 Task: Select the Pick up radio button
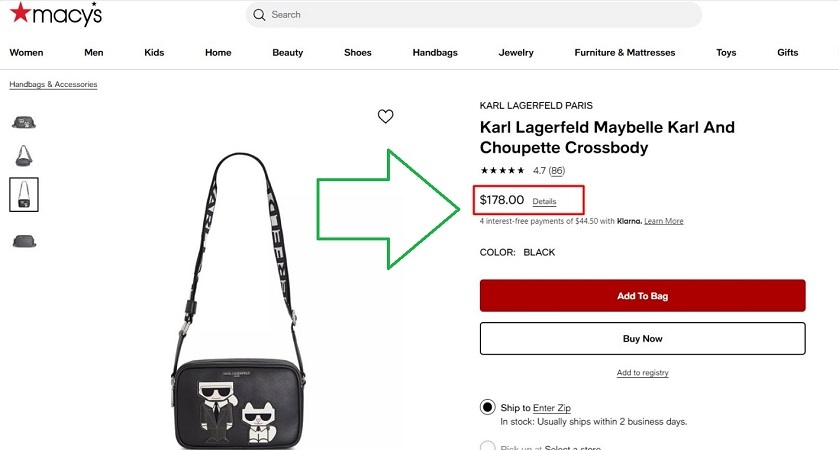coord(487,446)
